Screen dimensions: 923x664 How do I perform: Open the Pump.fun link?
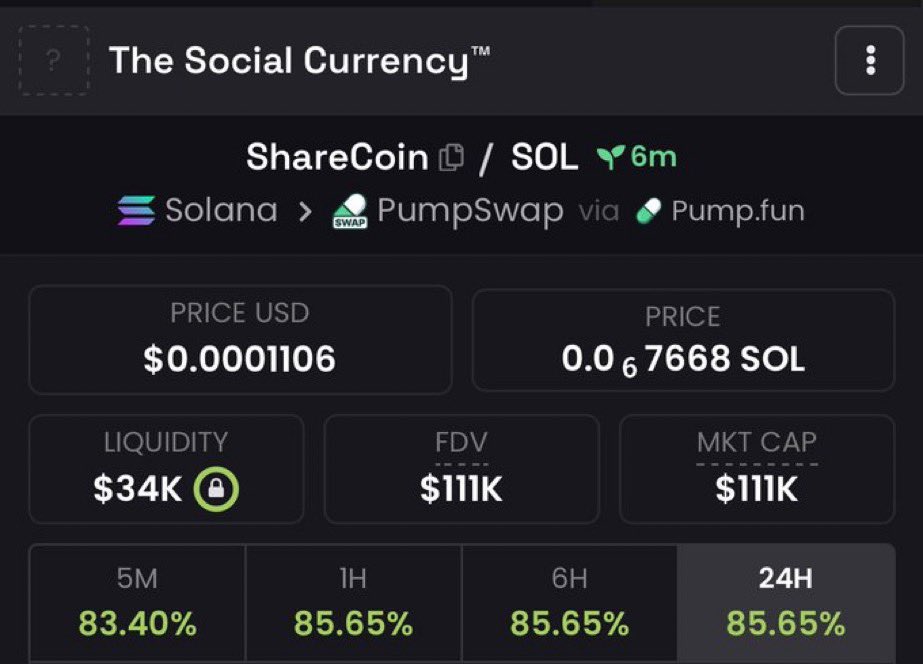720,211
